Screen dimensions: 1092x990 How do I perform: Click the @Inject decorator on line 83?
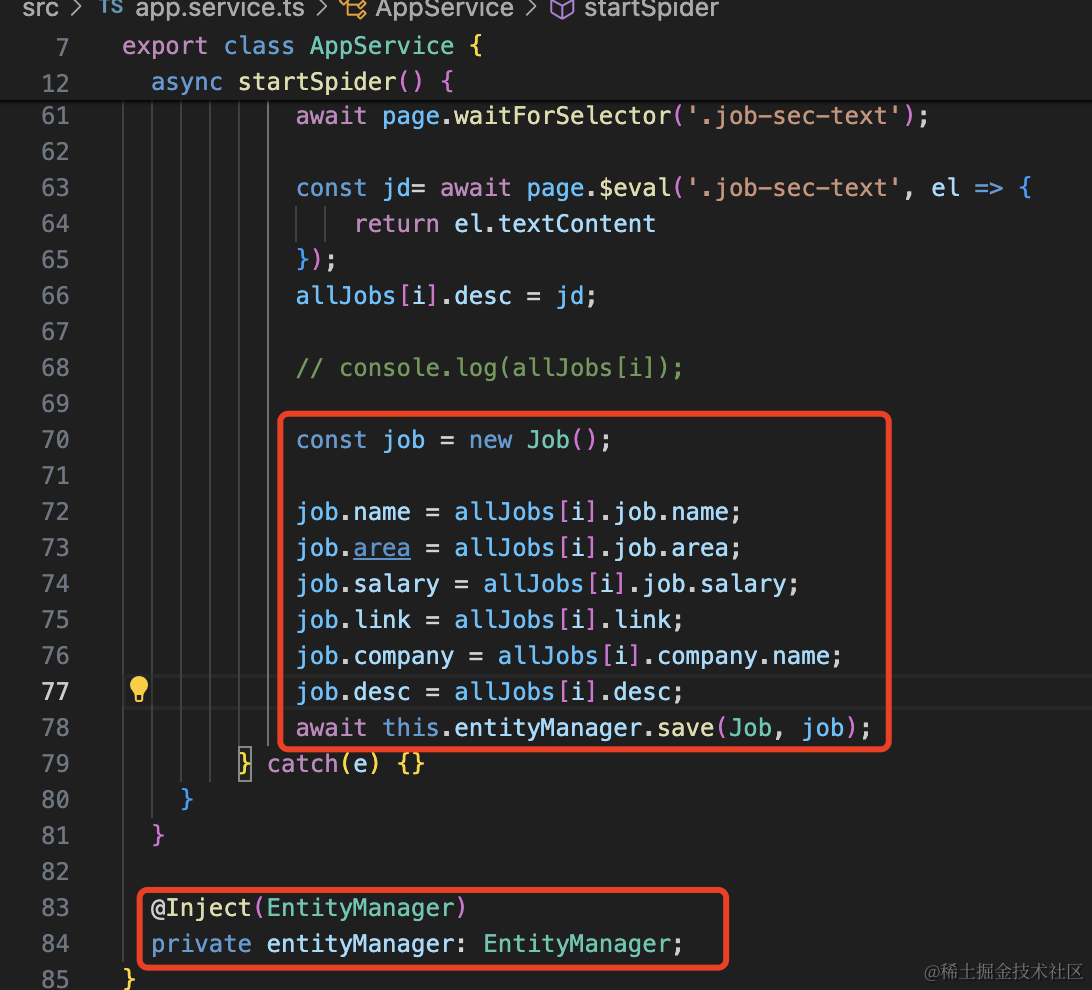coord(203,907)
